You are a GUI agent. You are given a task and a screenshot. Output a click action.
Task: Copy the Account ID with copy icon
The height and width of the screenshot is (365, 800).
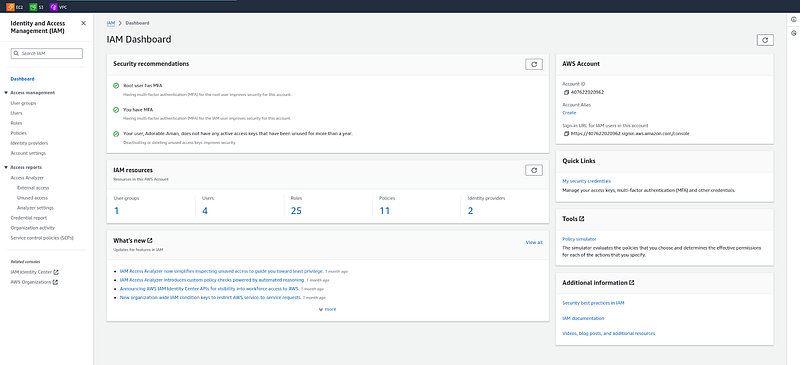click(x=566, y=92)
